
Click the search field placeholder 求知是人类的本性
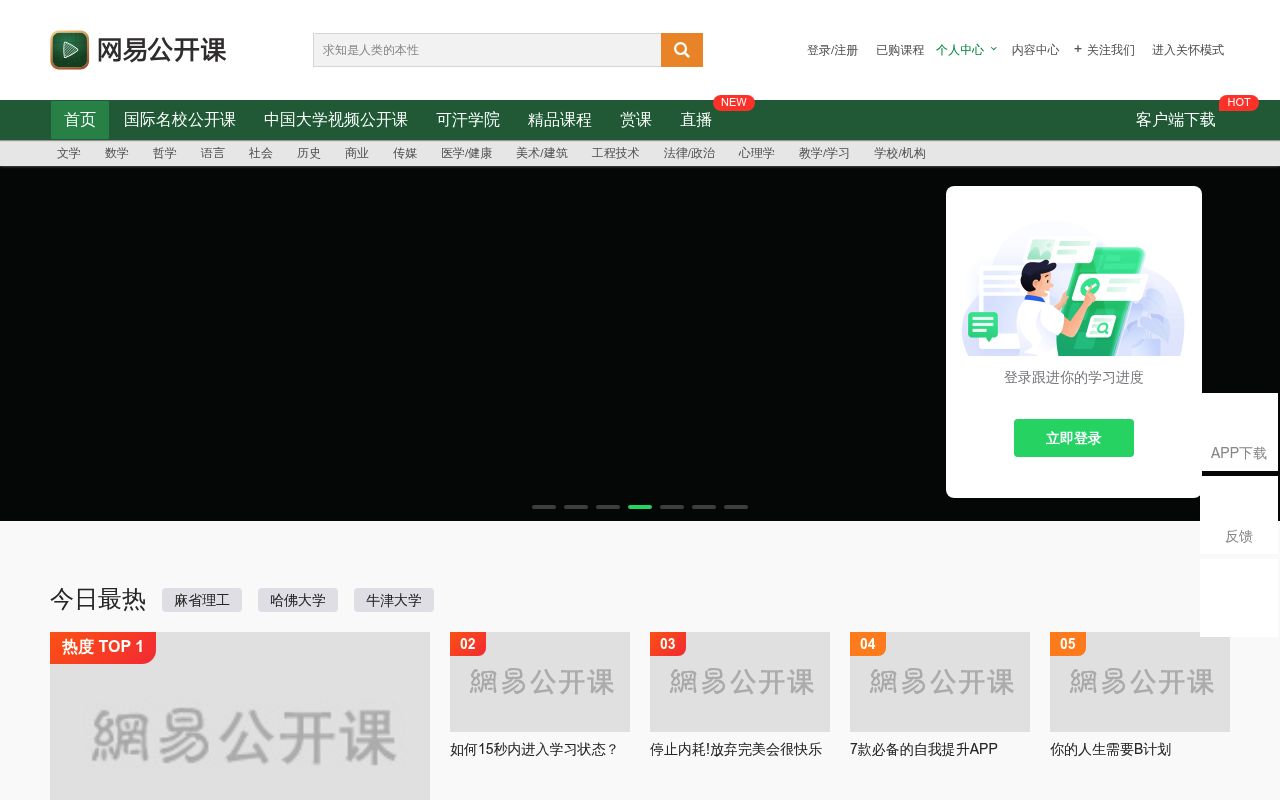pyautogui.click(x=371, y=50)
